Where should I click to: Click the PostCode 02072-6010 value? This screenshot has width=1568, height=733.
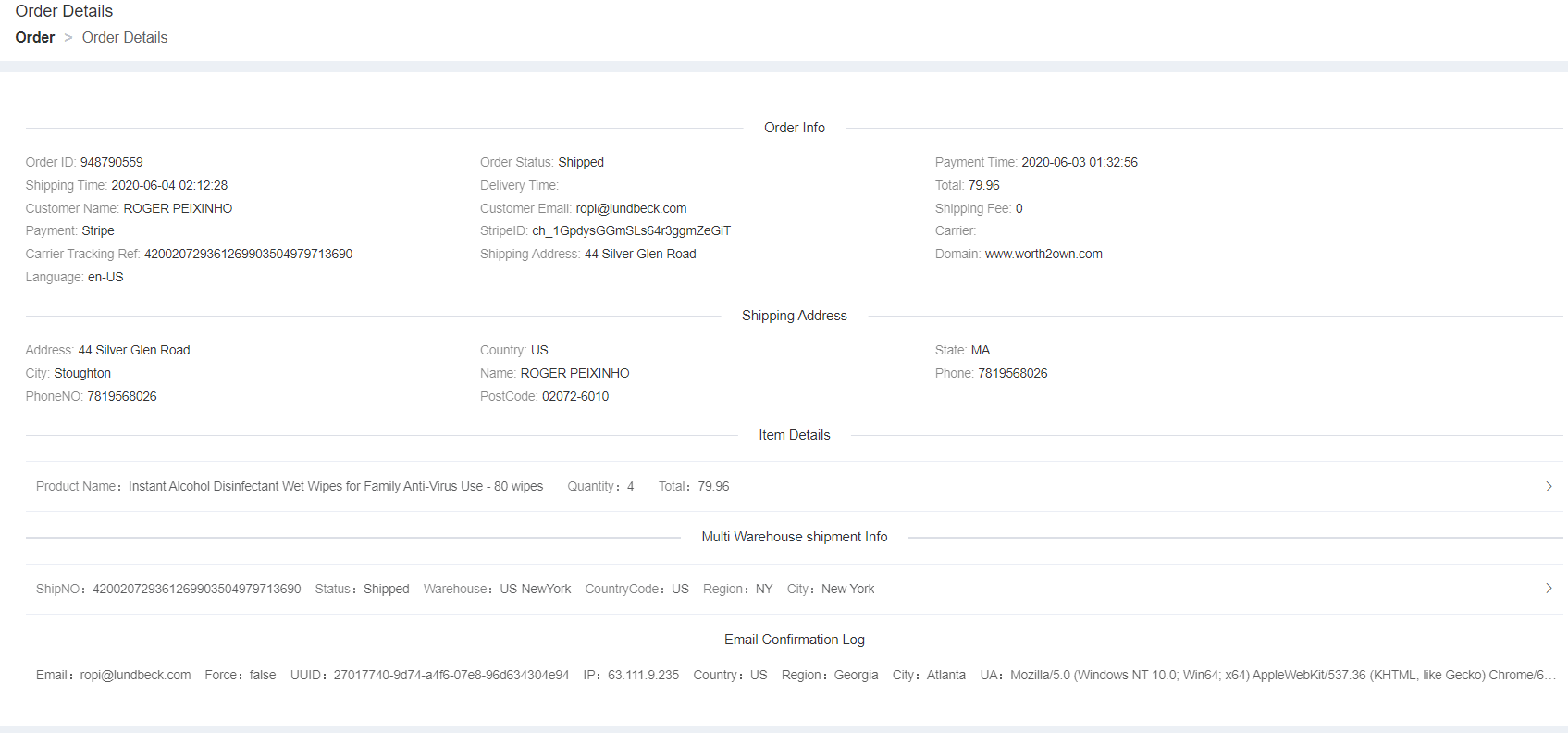pyautogui.click(x=575, y=396)
